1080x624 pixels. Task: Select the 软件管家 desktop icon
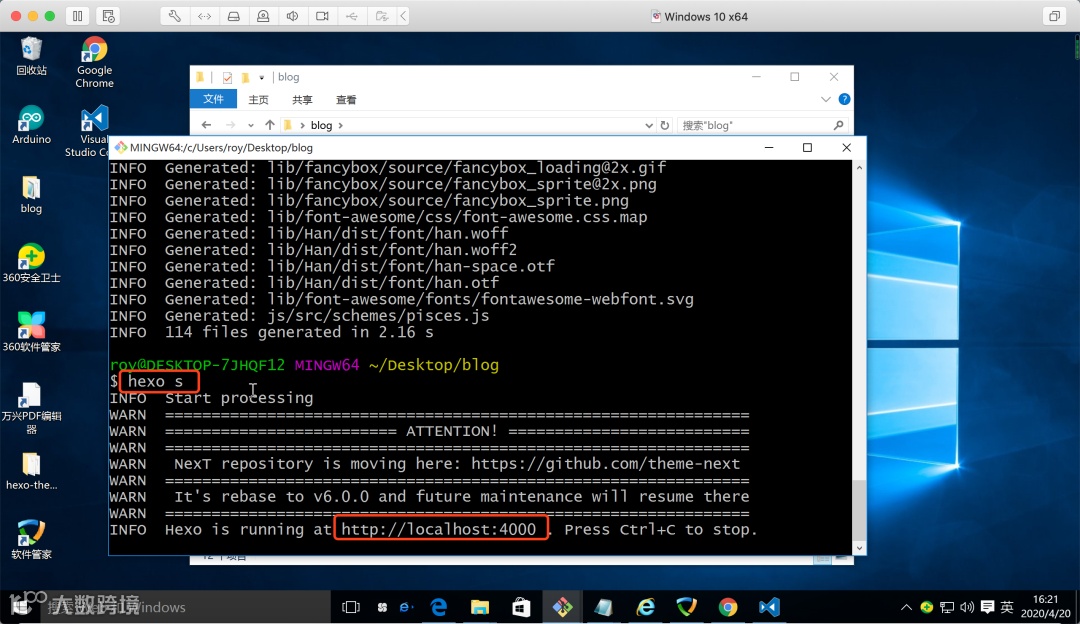[31, 540]
